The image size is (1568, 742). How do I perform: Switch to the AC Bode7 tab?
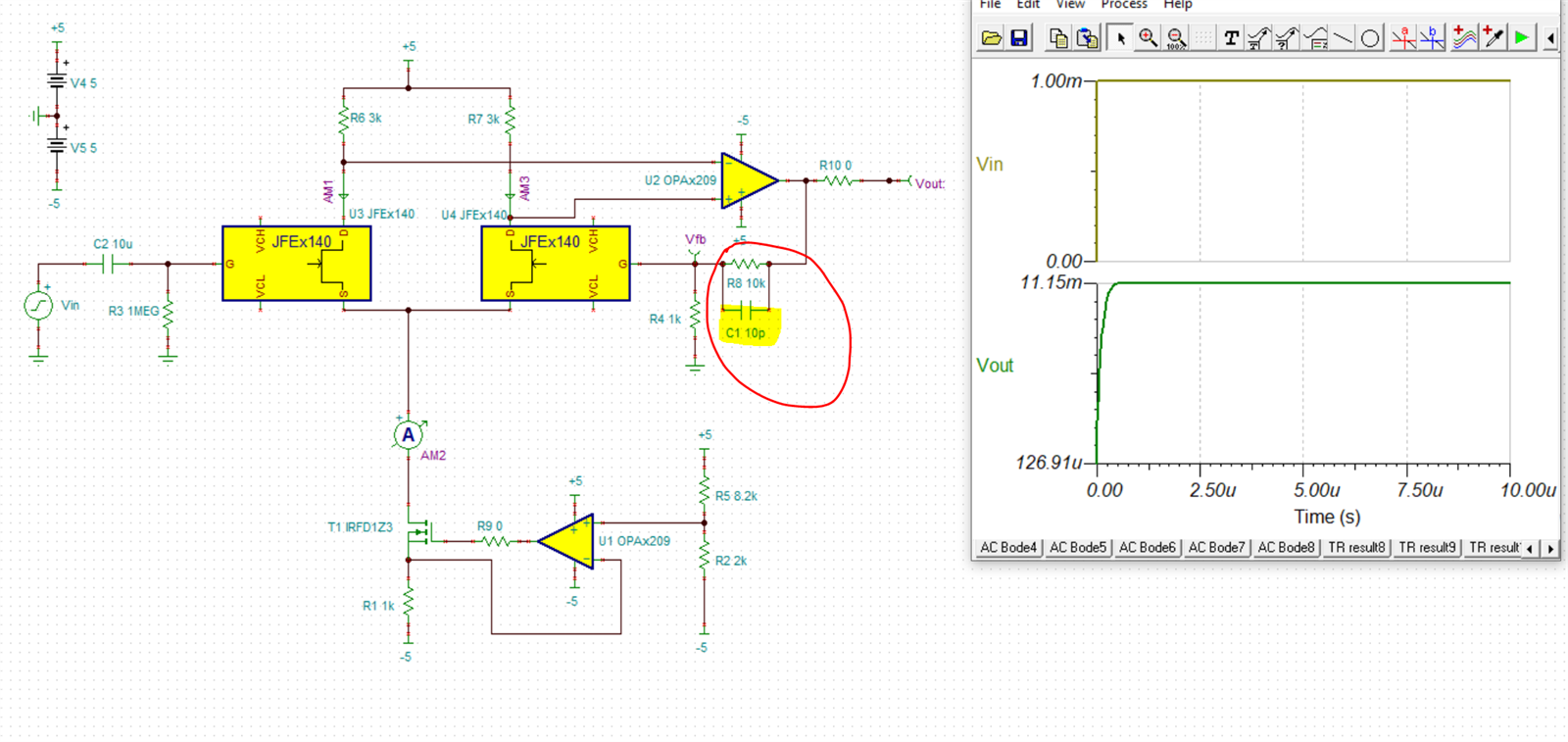click(x=1216, y=548)
